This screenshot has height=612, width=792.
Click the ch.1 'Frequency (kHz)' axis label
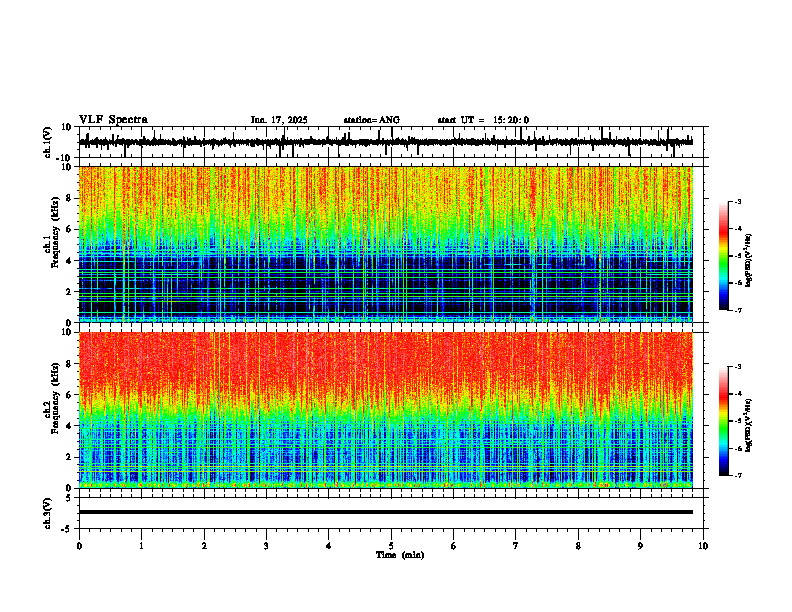coord(55,232)
